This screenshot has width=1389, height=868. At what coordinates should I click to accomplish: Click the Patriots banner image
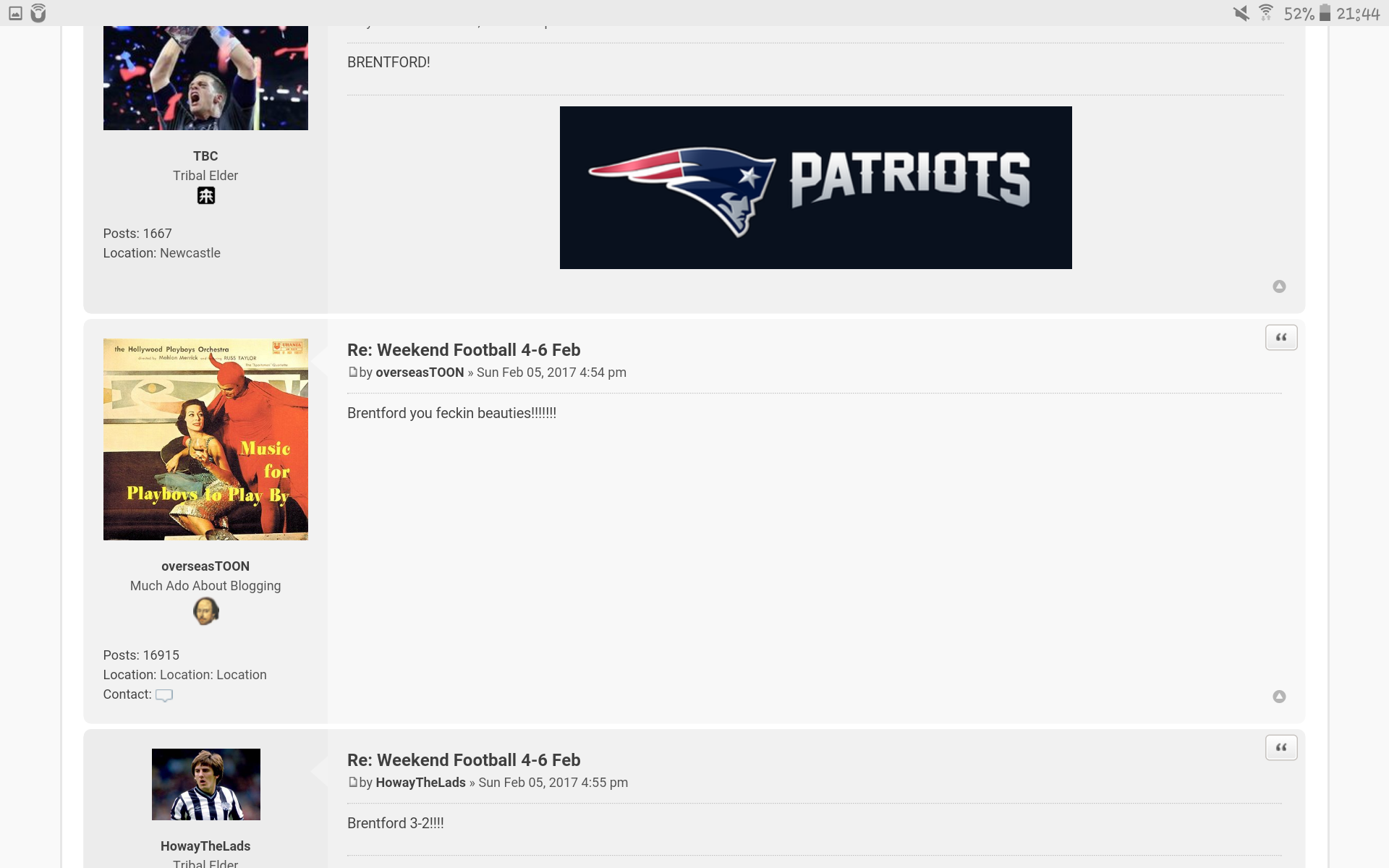coord(816,187)
